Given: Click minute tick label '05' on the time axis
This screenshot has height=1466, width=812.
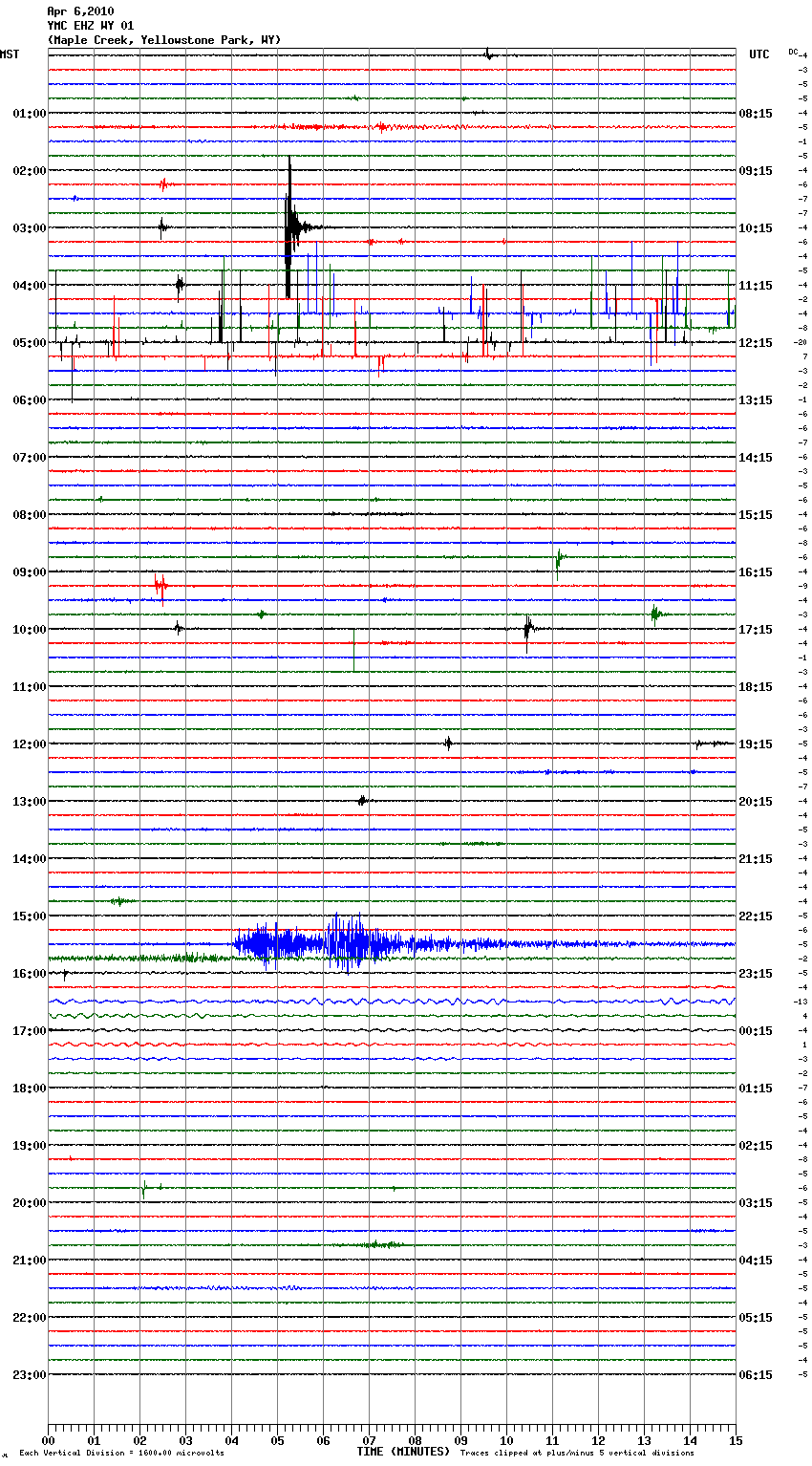Looking at the screenshot, I should (277, 1440).
